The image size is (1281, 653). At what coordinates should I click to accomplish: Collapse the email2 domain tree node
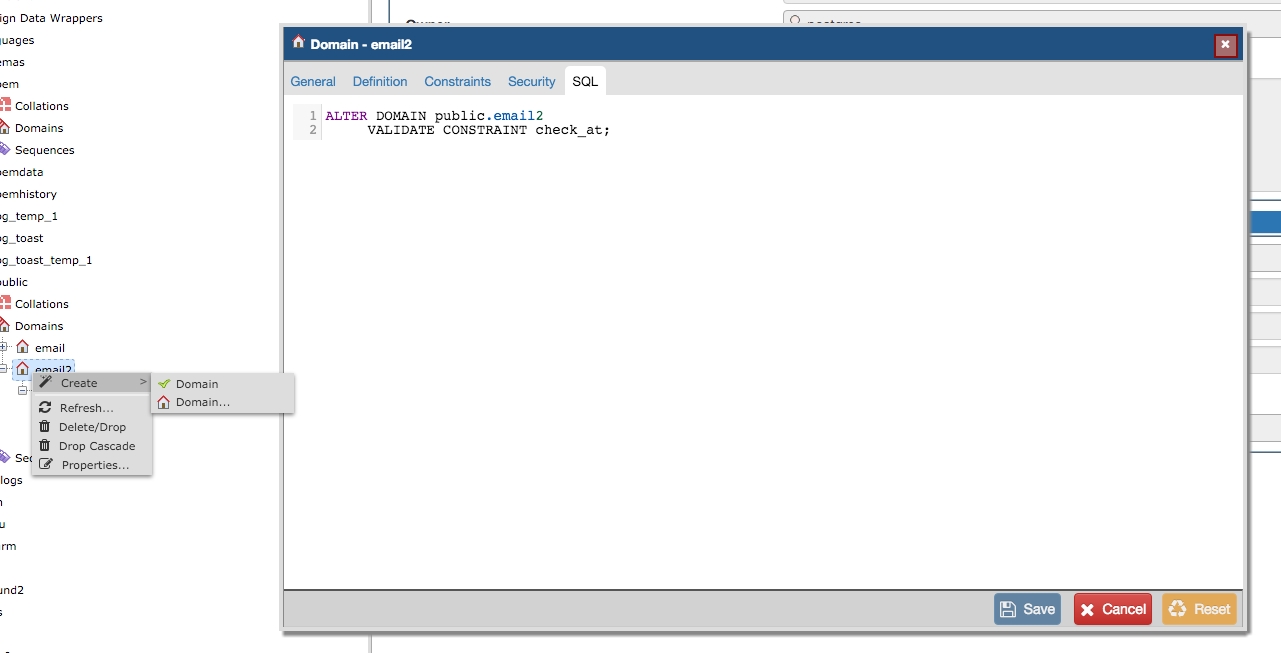click(x=4, y=369)
